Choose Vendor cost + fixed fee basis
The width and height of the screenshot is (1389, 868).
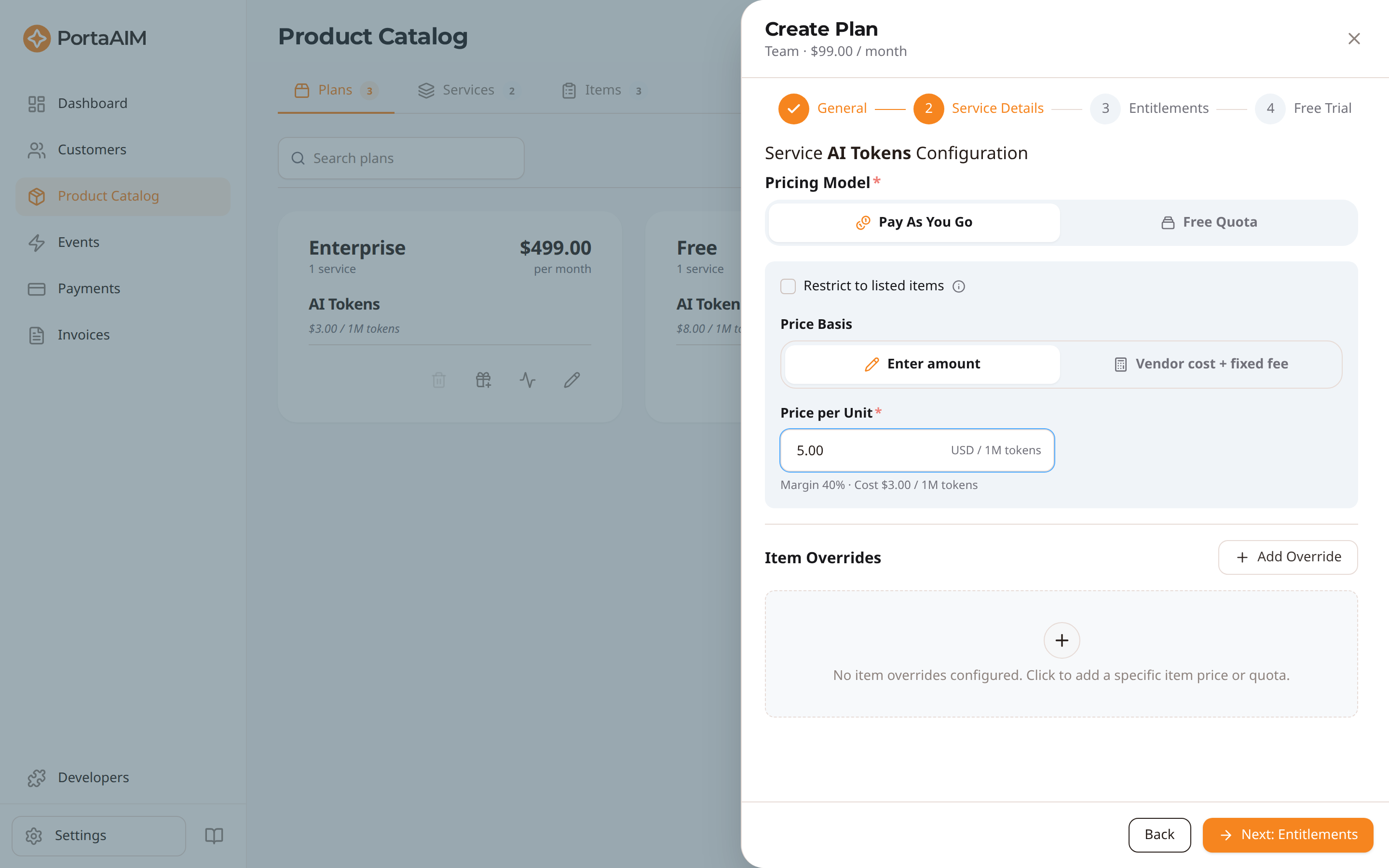1201,364
